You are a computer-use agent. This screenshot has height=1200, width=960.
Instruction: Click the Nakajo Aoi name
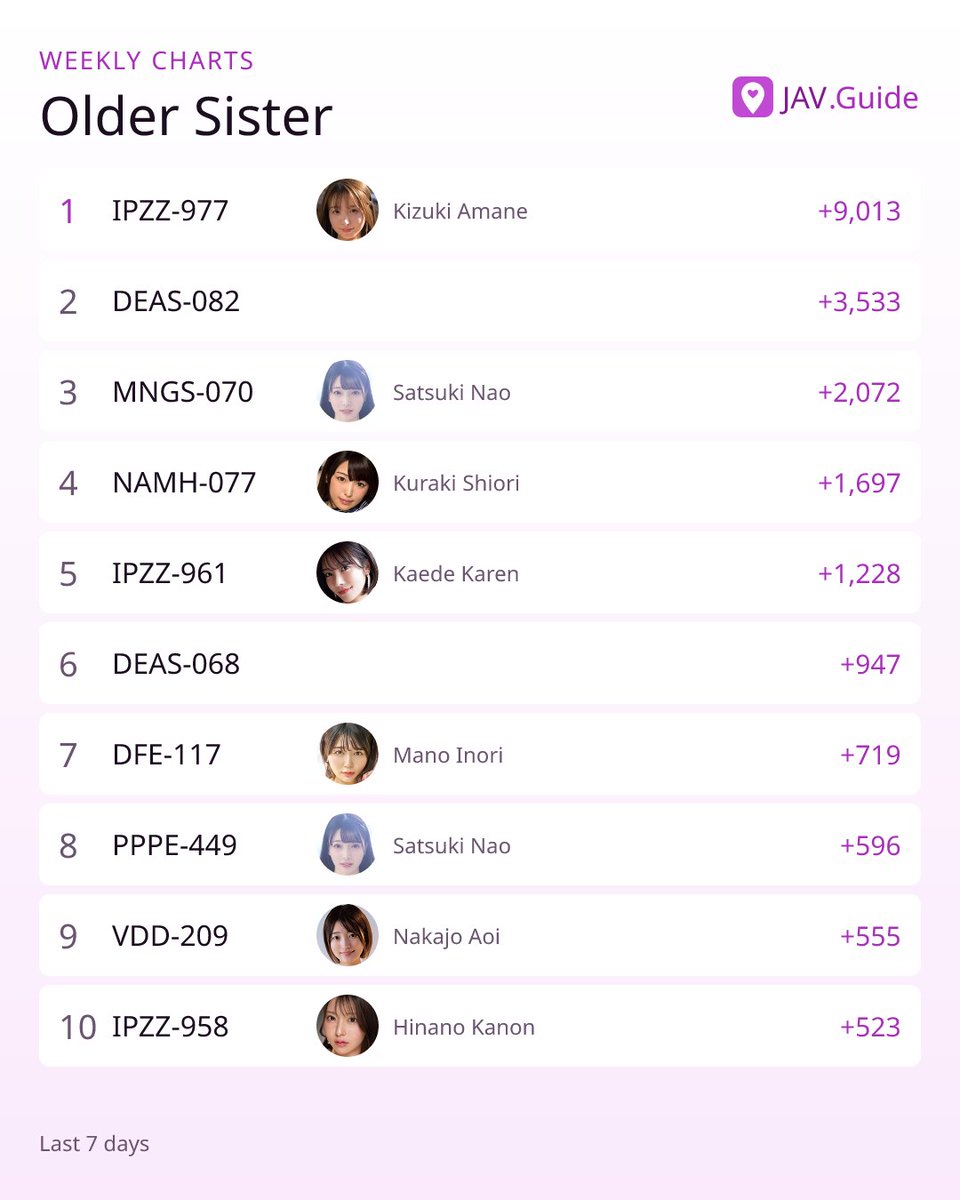pos(447,937)
